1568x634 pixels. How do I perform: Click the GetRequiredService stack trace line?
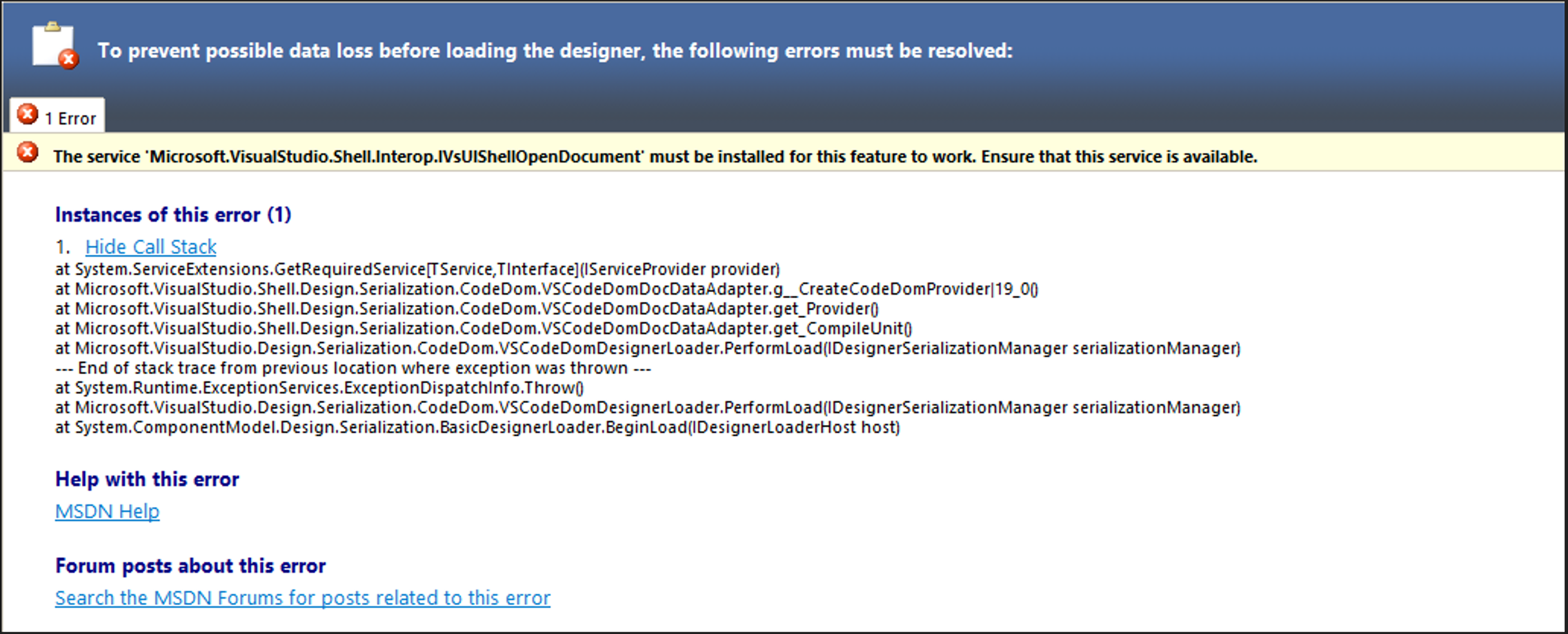(x=418, y=269)
